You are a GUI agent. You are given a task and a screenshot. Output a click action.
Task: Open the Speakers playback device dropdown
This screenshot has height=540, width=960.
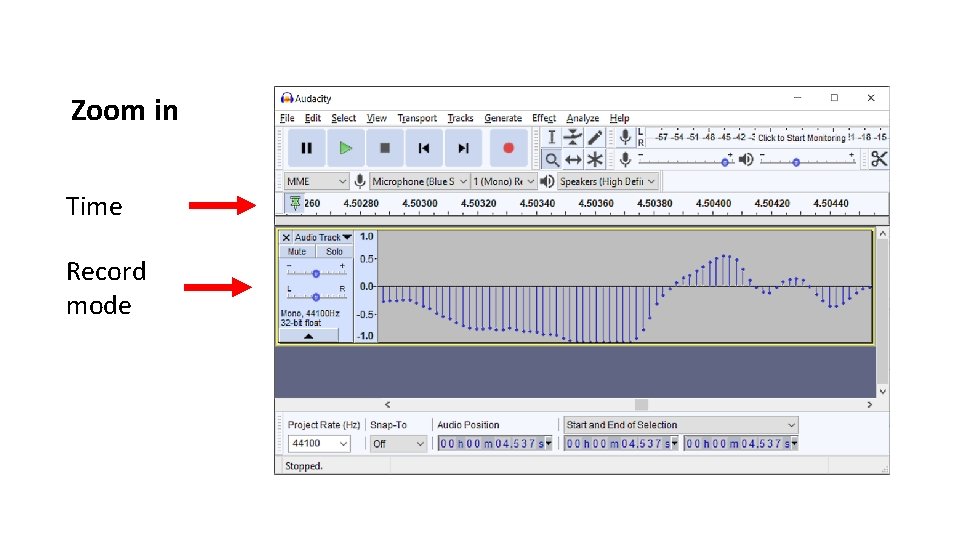tap(607, 181)
